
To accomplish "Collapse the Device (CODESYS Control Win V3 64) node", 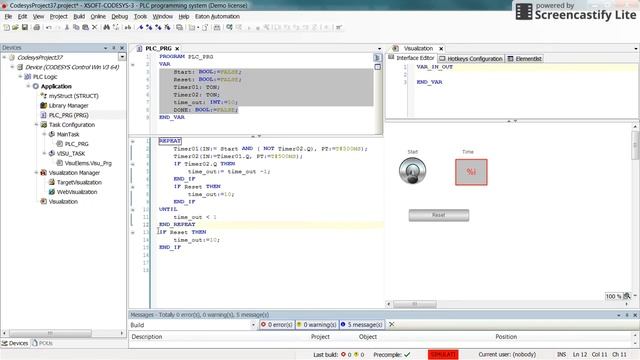I will point(12,67).
